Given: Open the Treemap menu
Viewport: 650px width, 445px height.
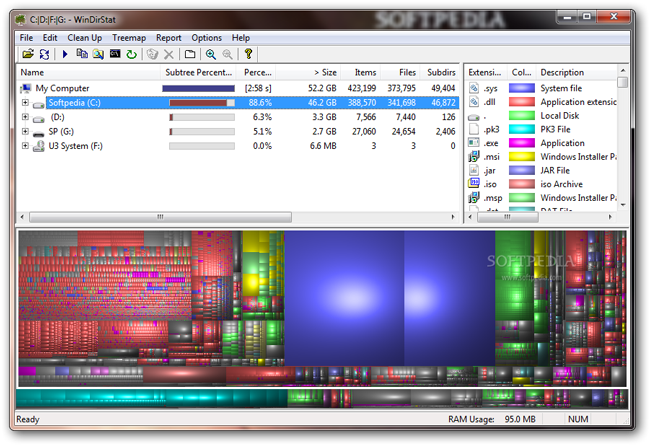Looking at the screenshot, I should [129, 37].
